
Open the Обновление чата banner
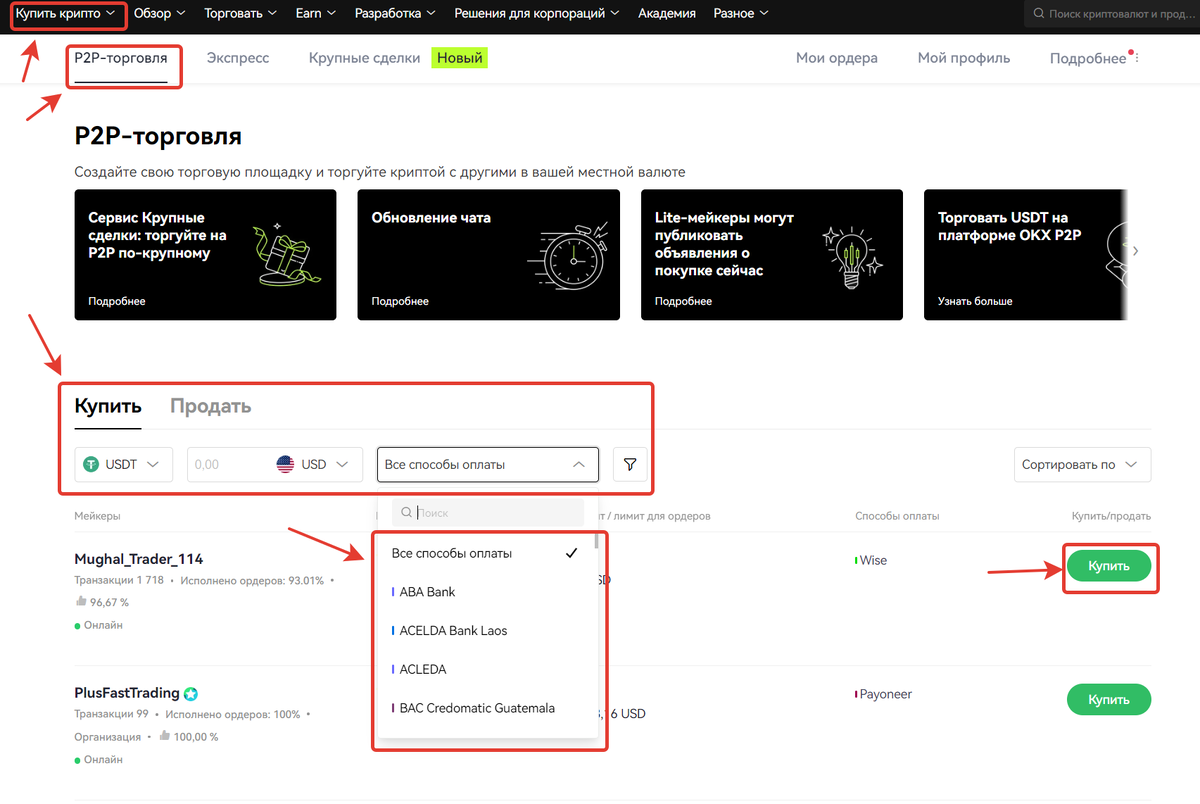coord(488,255)
